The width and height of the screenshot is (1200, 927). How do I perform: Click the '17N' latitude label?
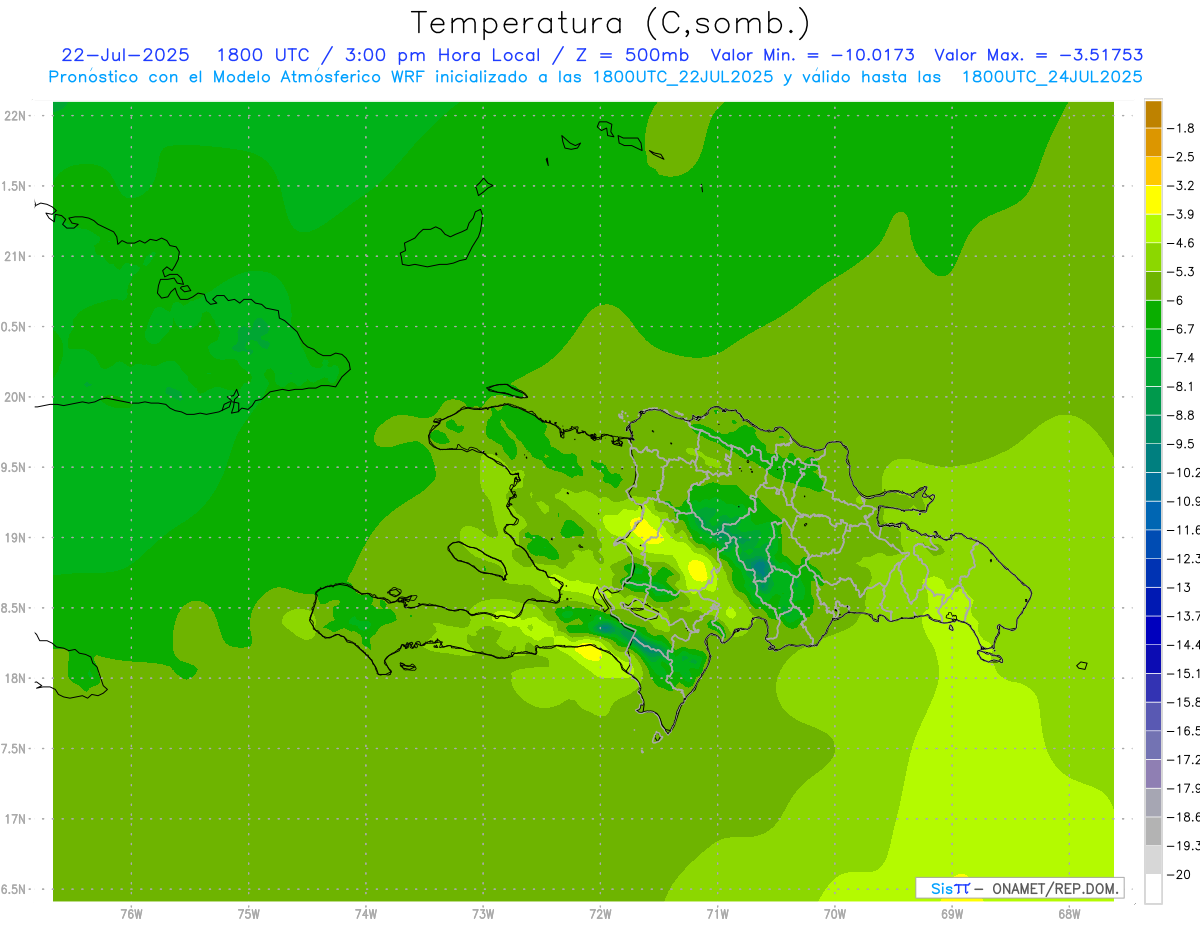click(15, 819)
